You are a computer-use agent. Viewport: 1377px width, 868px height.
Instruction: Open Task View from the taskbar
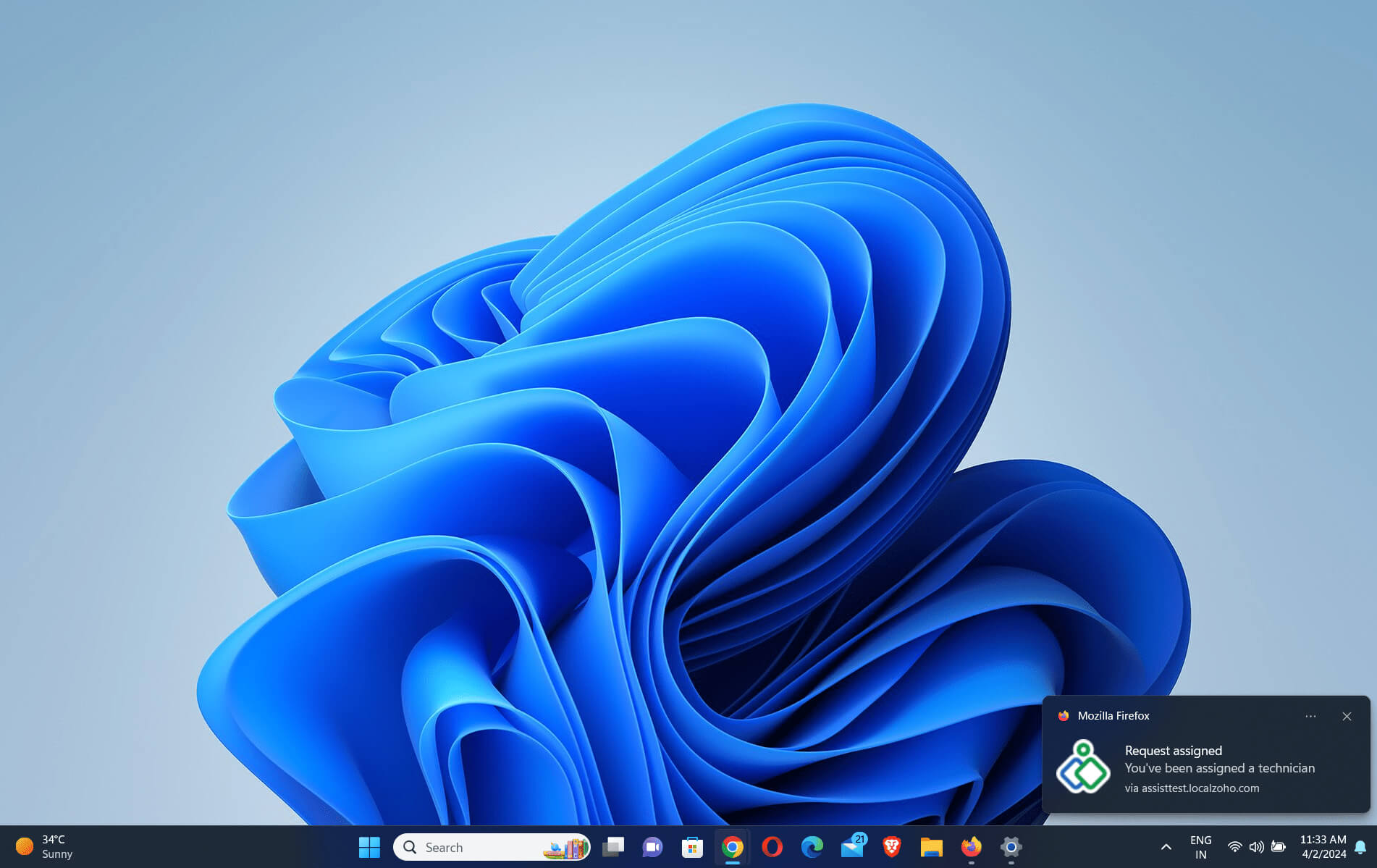(613, 847)
